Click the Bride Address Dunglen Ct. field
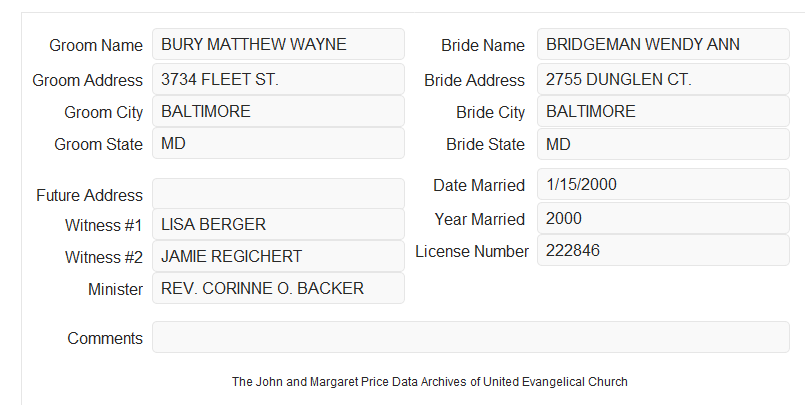The height and width of the screenshot is (405, 805). coord(663,79)
